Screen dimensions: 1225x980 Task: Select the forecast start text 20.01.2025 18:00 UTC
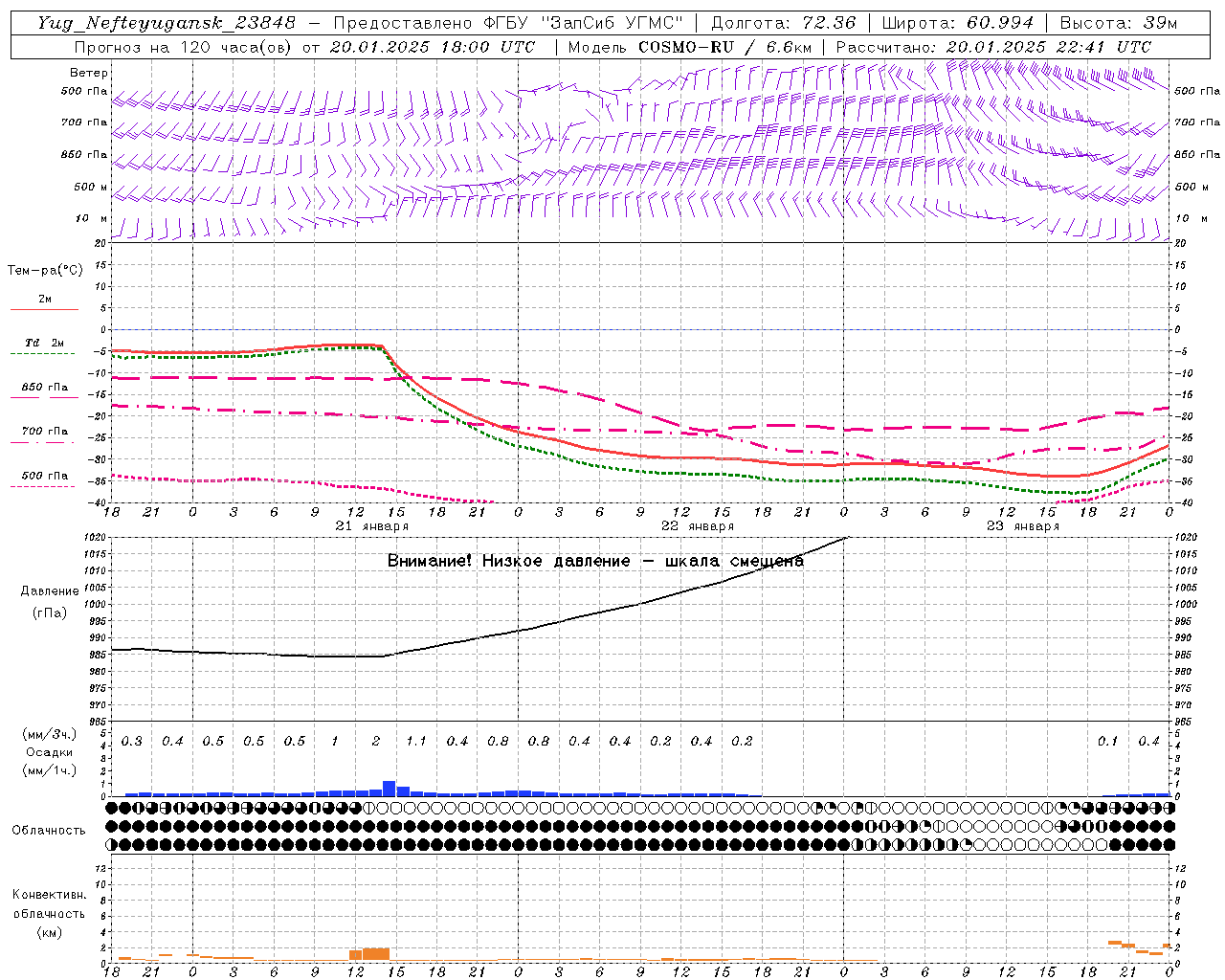[433, 47]
